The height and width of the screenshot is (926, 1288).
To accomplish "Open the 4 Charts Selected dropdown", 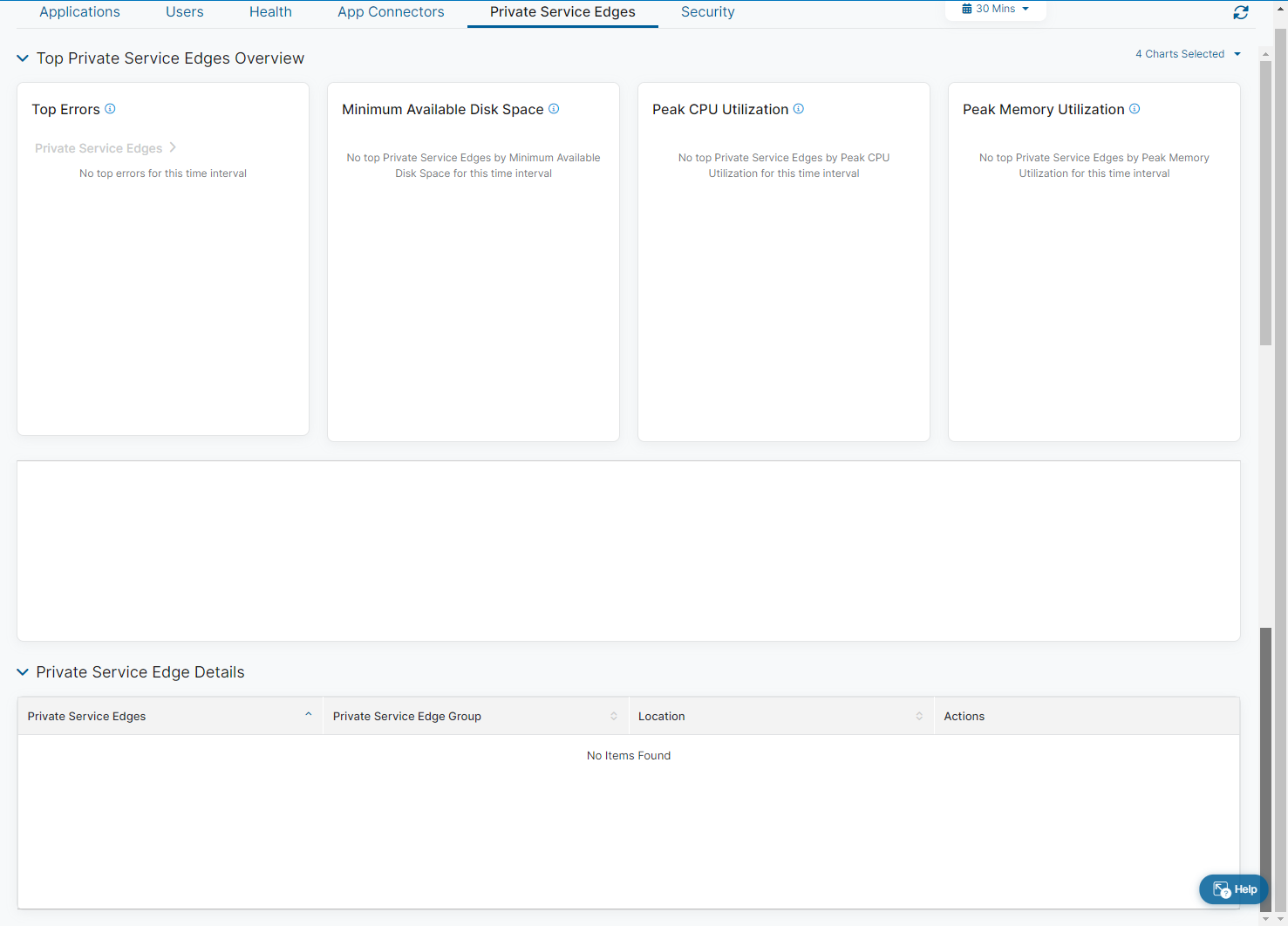I will click(1188, 54).
